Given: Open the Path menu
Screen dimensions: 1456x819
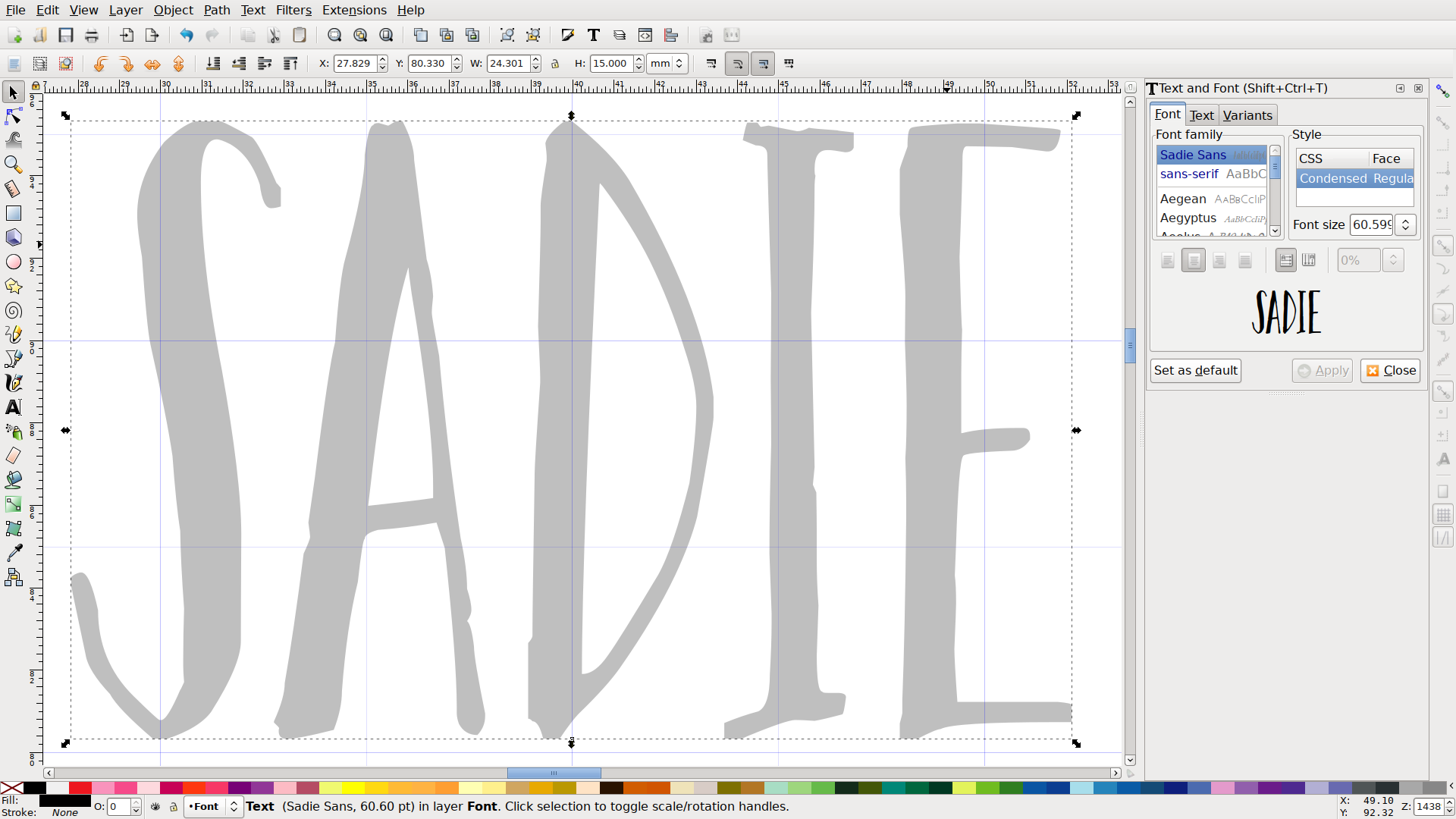Looking at the screenshot, I should [x=216, y=10].
